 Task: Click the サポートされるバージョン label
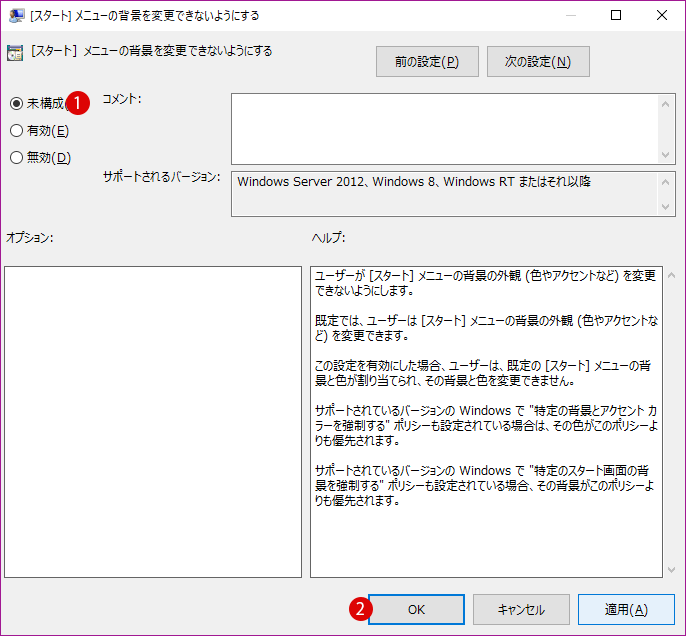point(161,177)
